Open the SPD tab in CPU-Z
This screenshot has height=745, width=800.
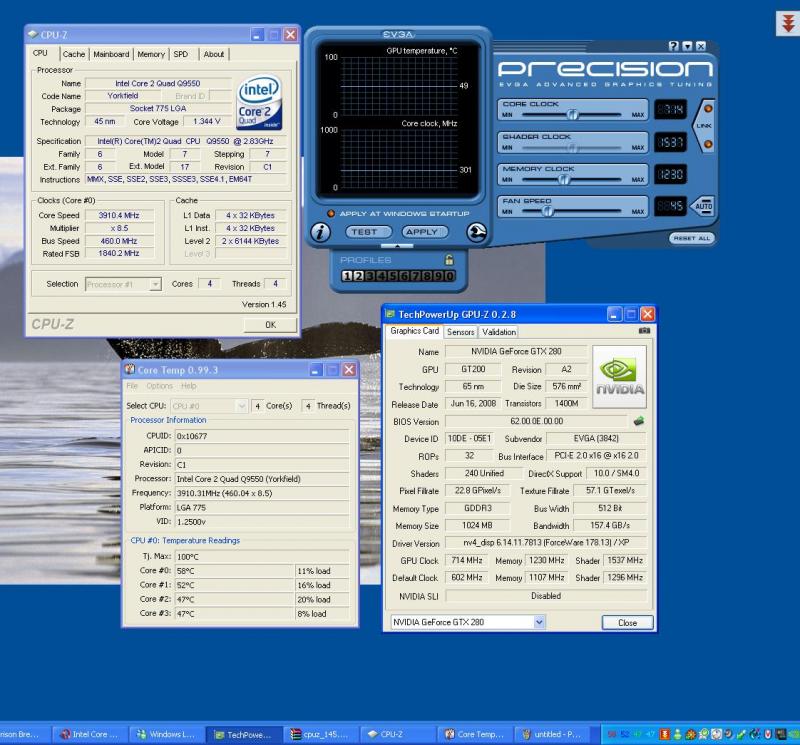click(x=181, y=54)
